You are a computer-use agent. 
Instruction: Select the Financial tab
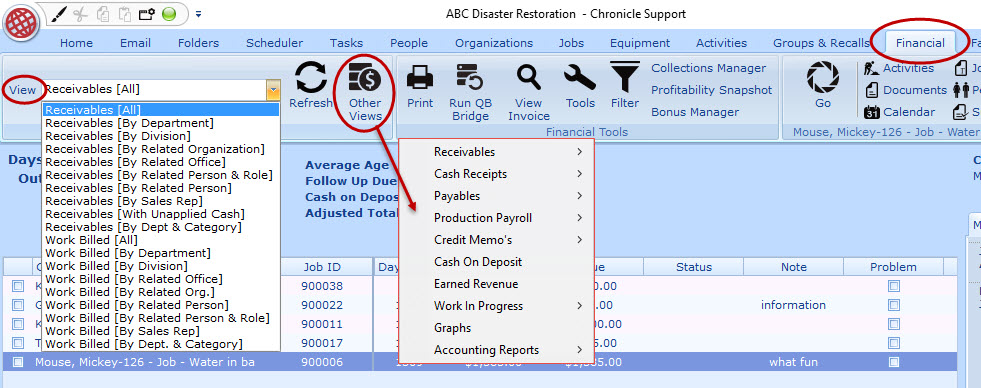(x=920, y=43)
